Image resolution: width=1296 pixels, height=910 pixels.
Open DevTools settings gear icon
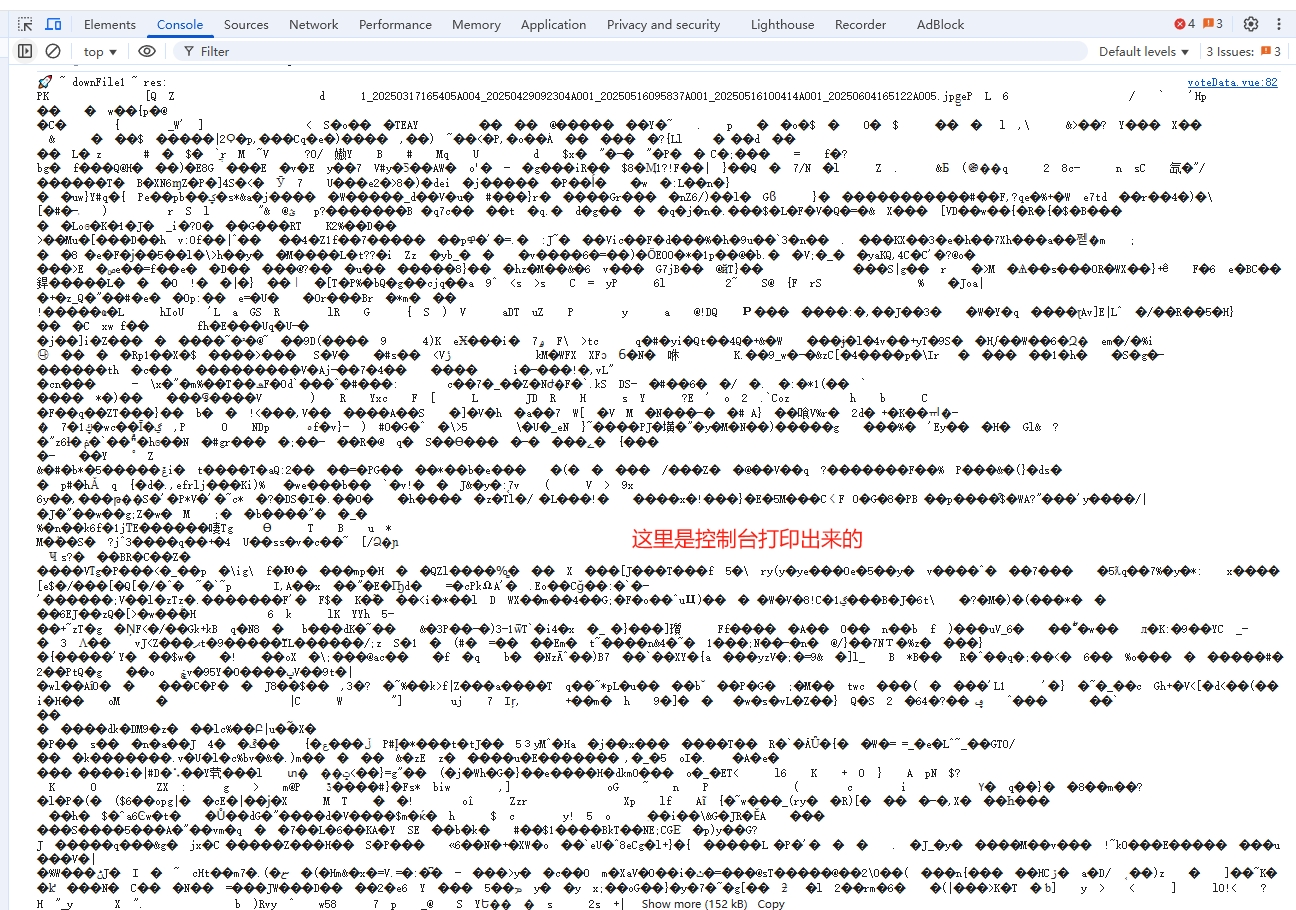tap(1251, 24)
